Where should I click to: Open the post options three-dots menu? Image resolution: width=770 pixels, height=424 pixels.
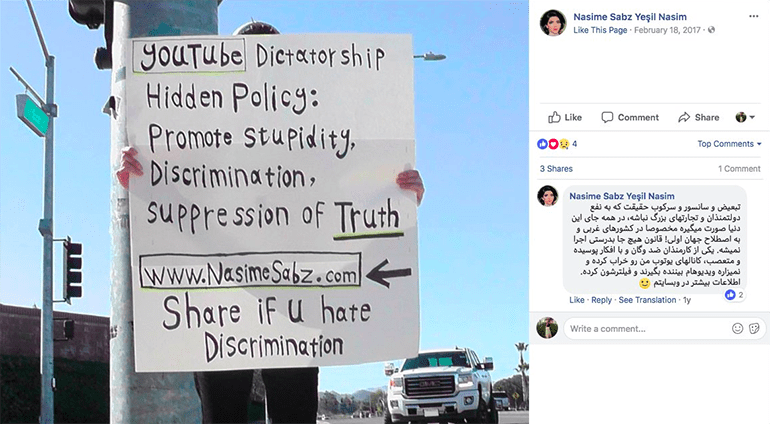pyautogui.click(x=753, y=16)
